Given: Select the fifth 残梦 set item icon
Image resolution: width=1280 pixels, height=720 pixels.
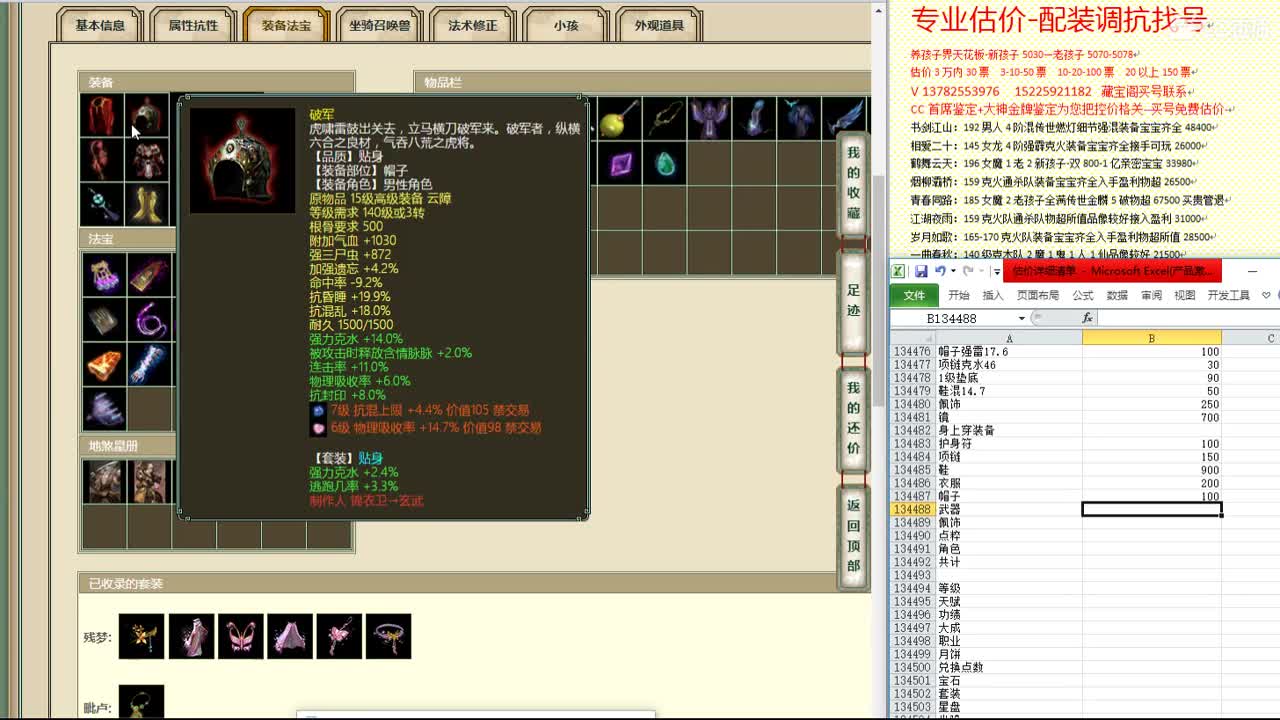Looking at the screenshot, I should pos(339,636).
